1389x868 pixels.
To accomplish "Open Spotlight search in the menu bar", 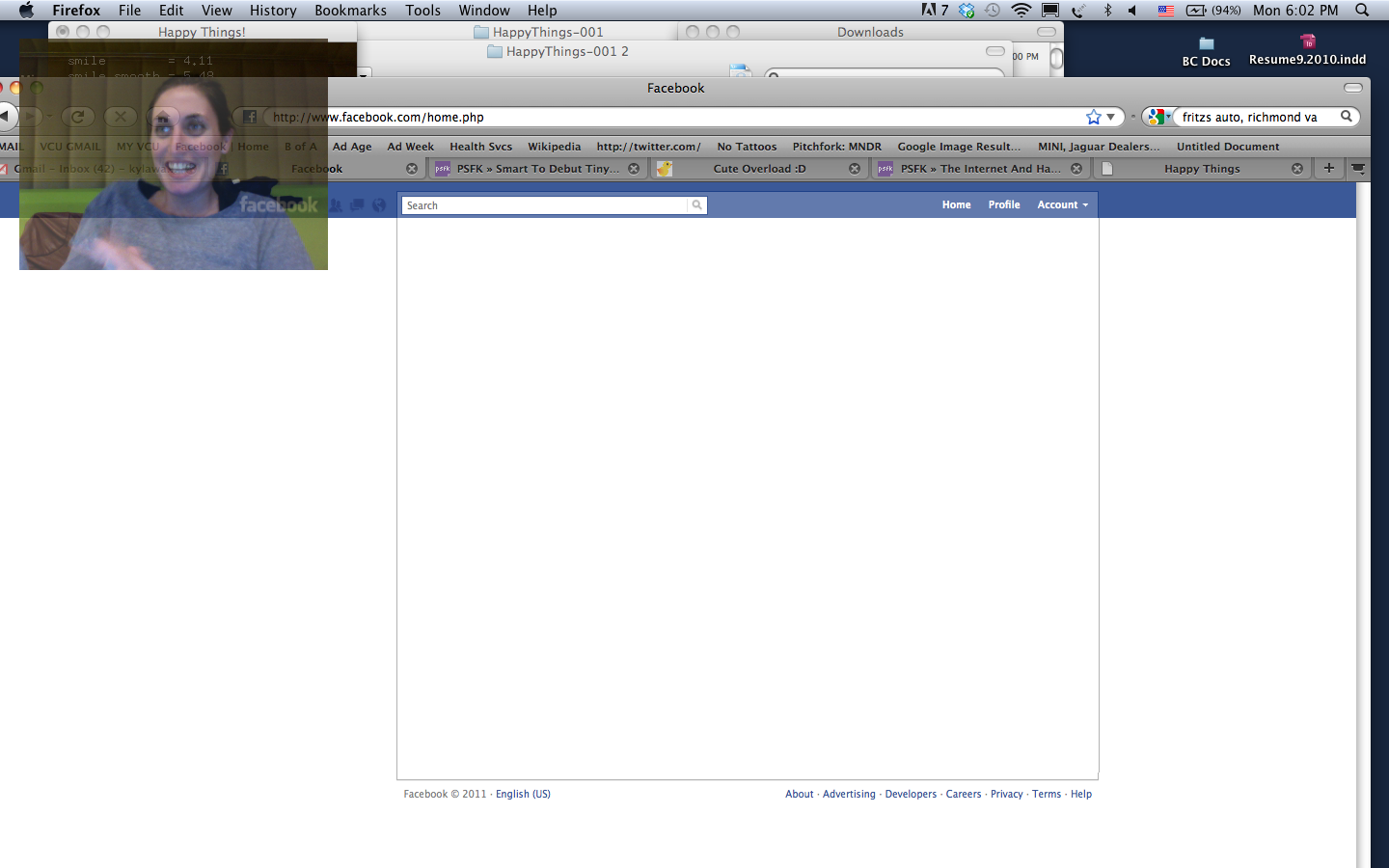I will coord(1362,11).
